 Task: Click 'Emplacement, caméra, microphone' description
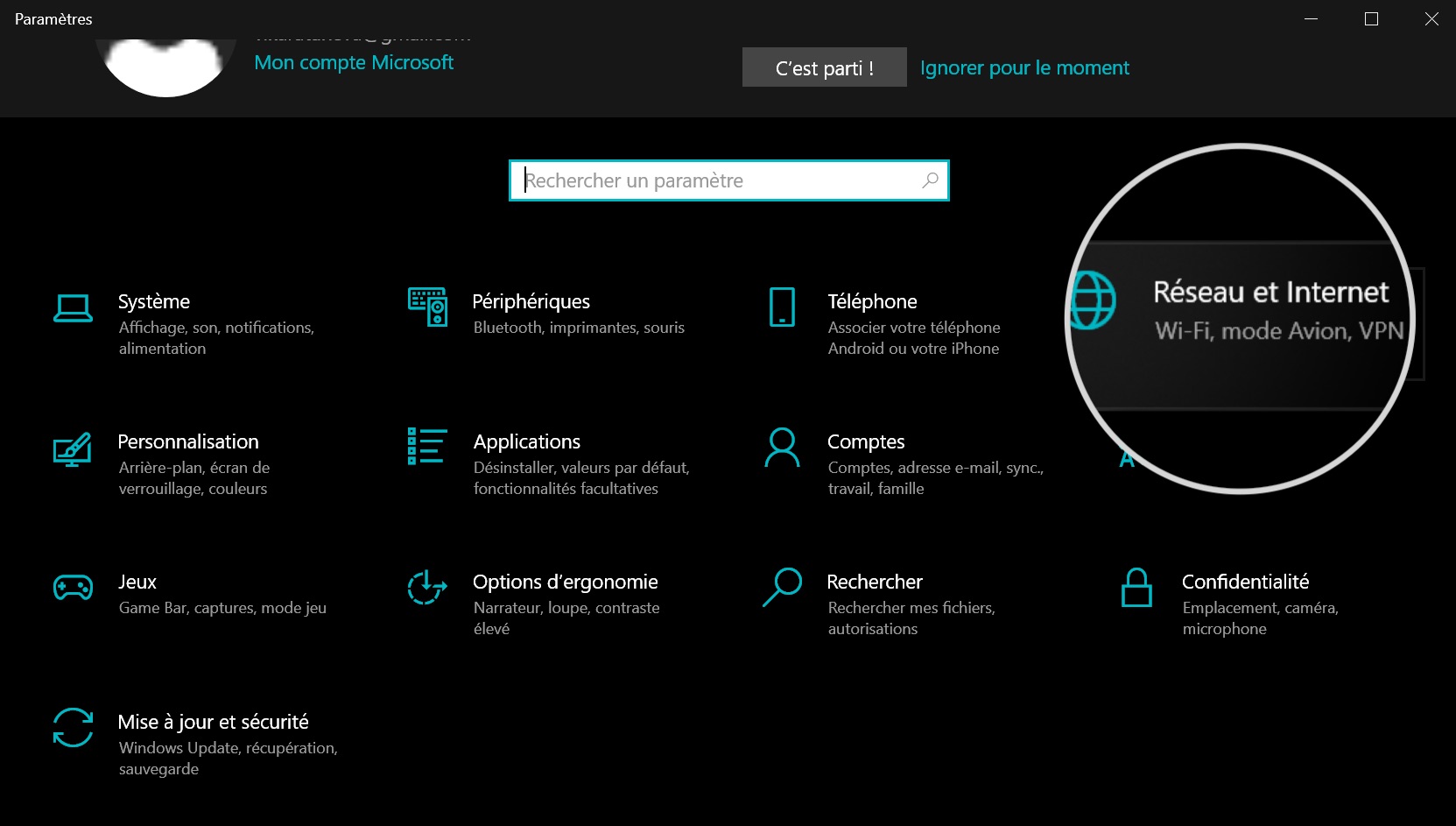(x=1260, y=618)
